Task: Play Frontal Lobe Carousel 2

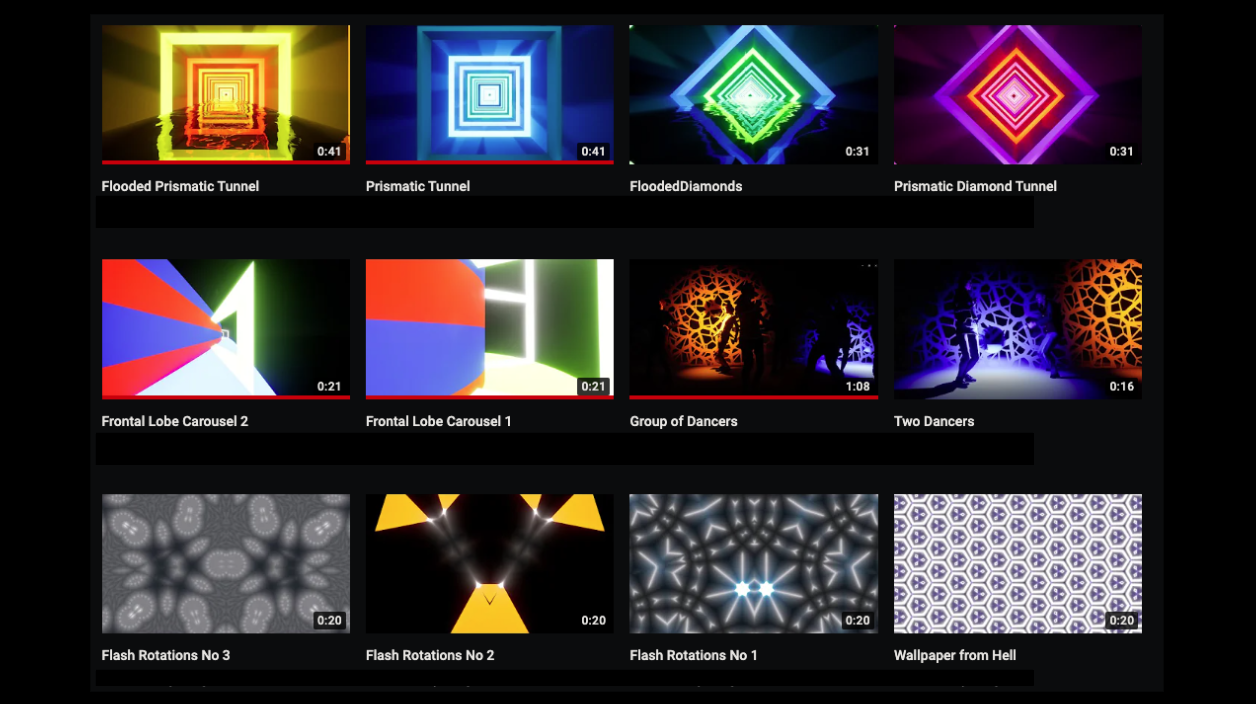Action: (225, 328)
